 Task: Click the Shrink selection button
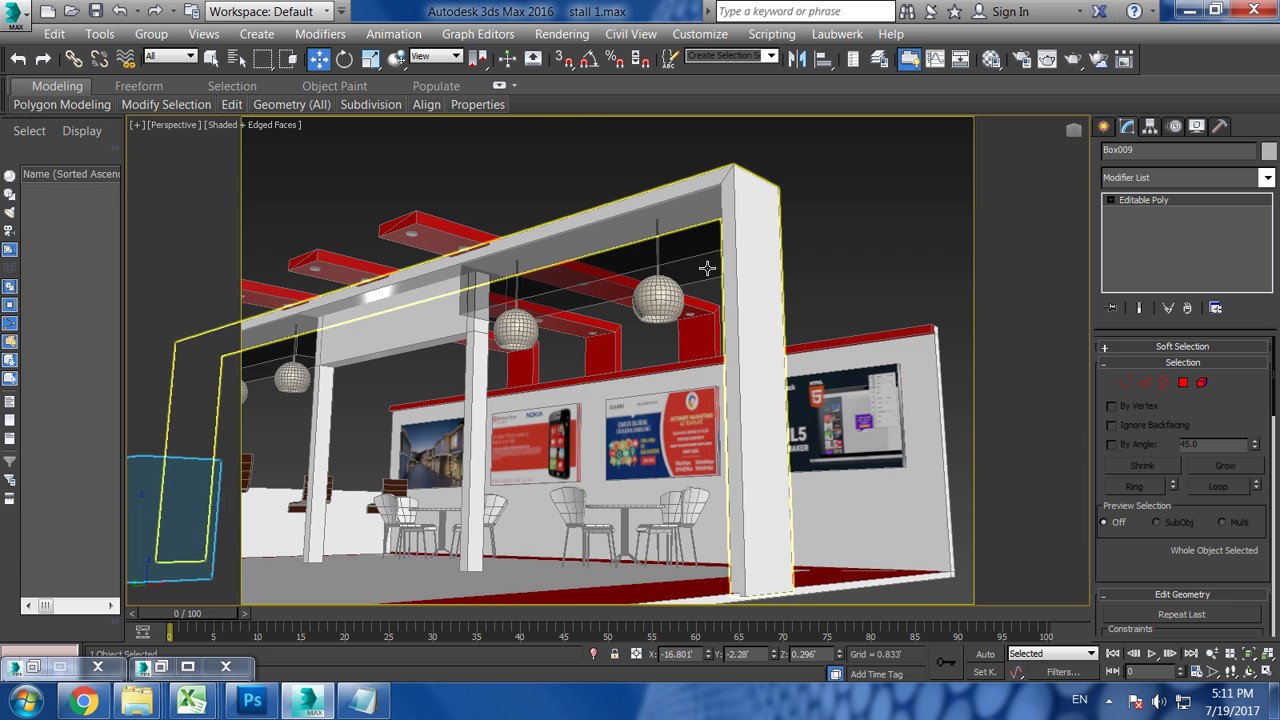click(x=1142, y=466)
